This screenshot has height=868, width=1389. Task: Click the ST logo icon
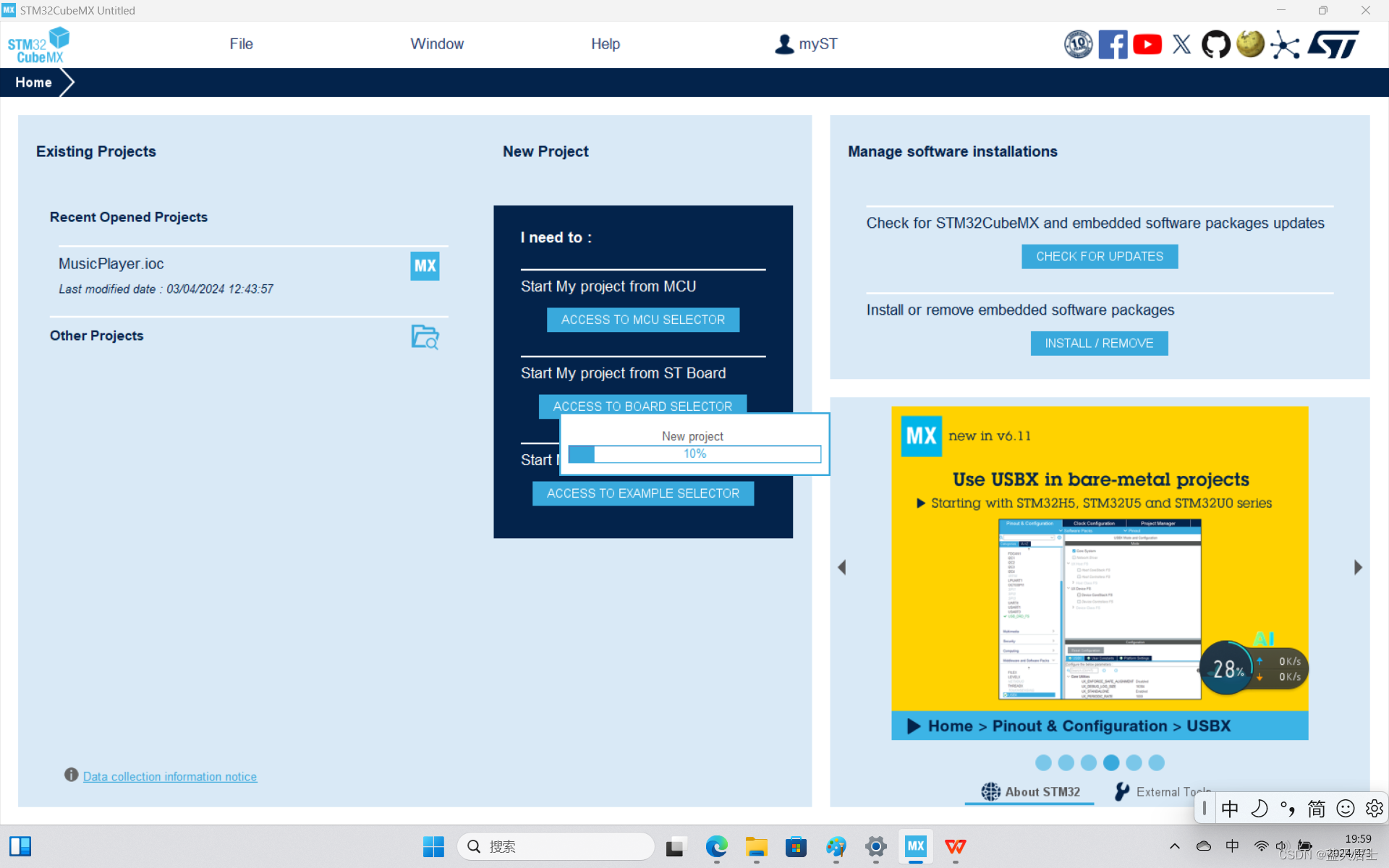[x=1333, y=44]
